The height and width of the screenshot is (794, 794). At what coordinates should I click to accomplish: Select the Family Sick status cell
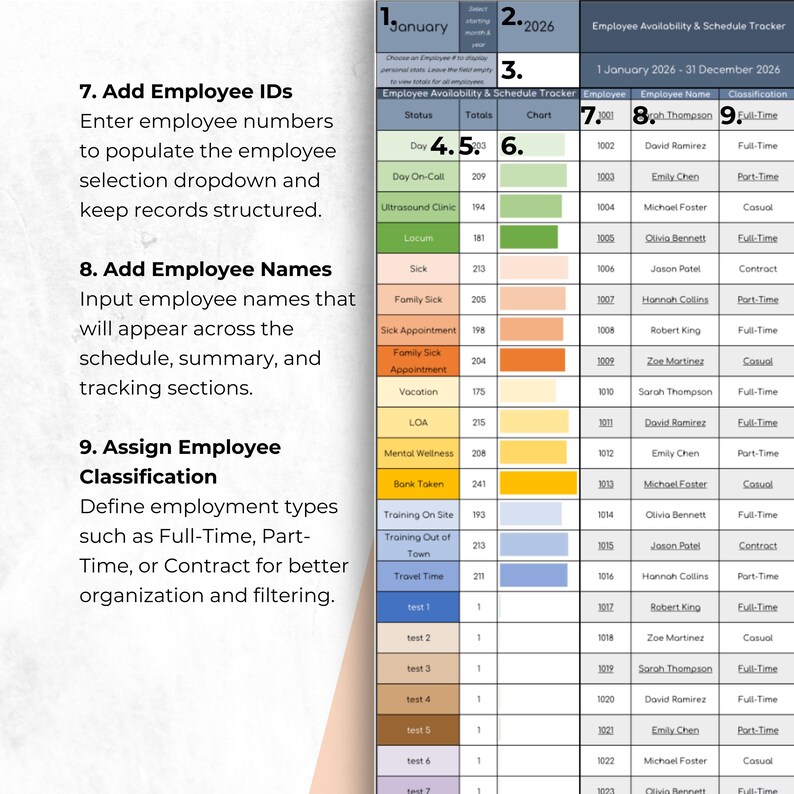coord(418,300)
